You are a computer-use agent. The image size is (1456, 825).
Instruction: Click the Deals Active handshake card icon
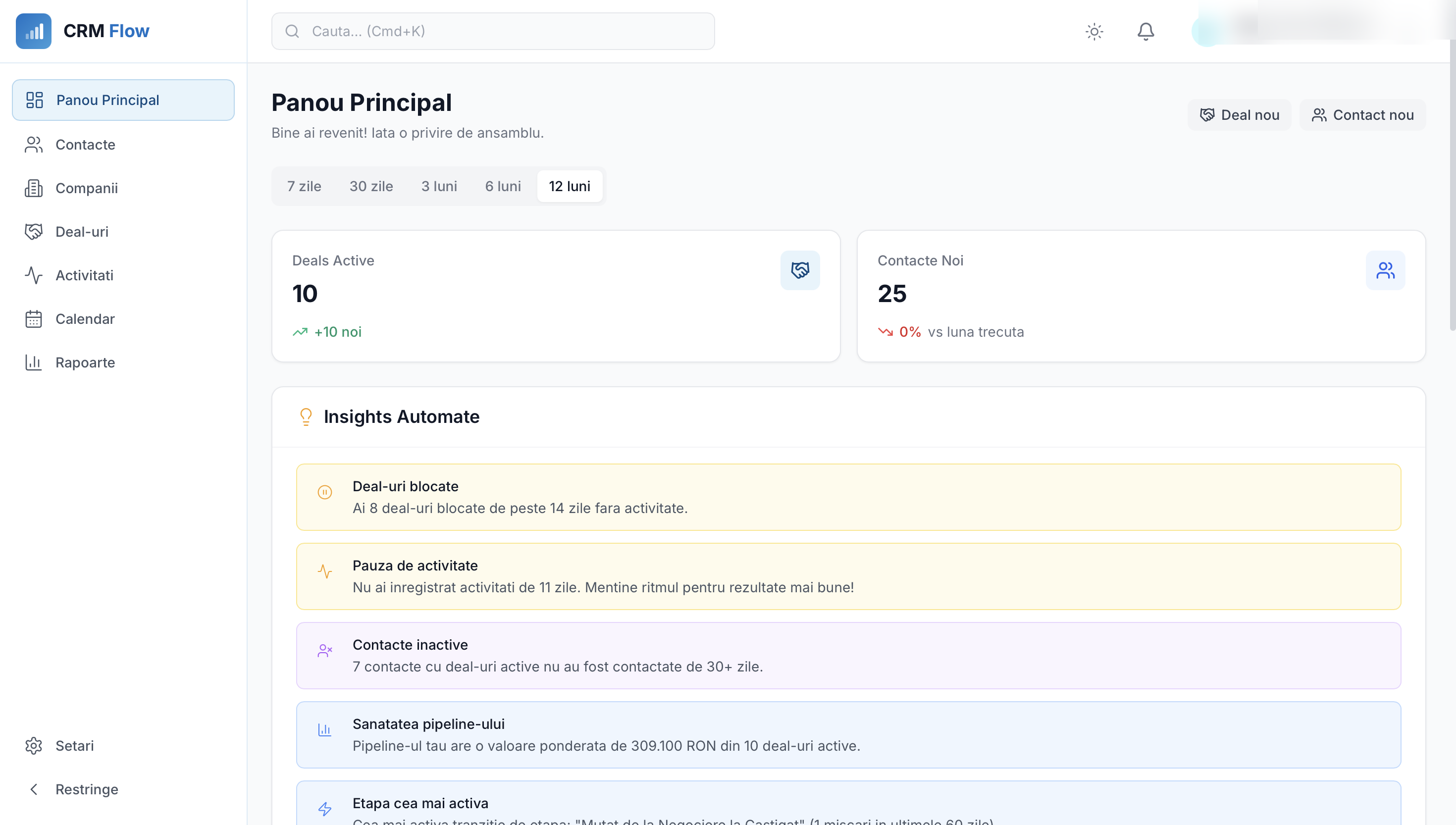coord(800,270)
